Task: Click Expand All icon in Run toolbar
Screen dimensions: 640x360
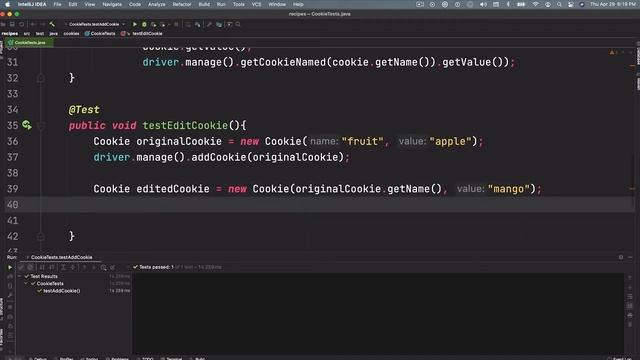Action: coord(63,267)
